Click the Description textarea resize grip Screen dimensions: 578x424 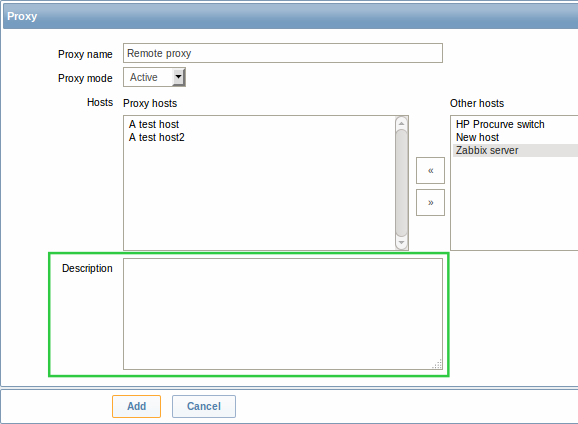tap(437, 364)
